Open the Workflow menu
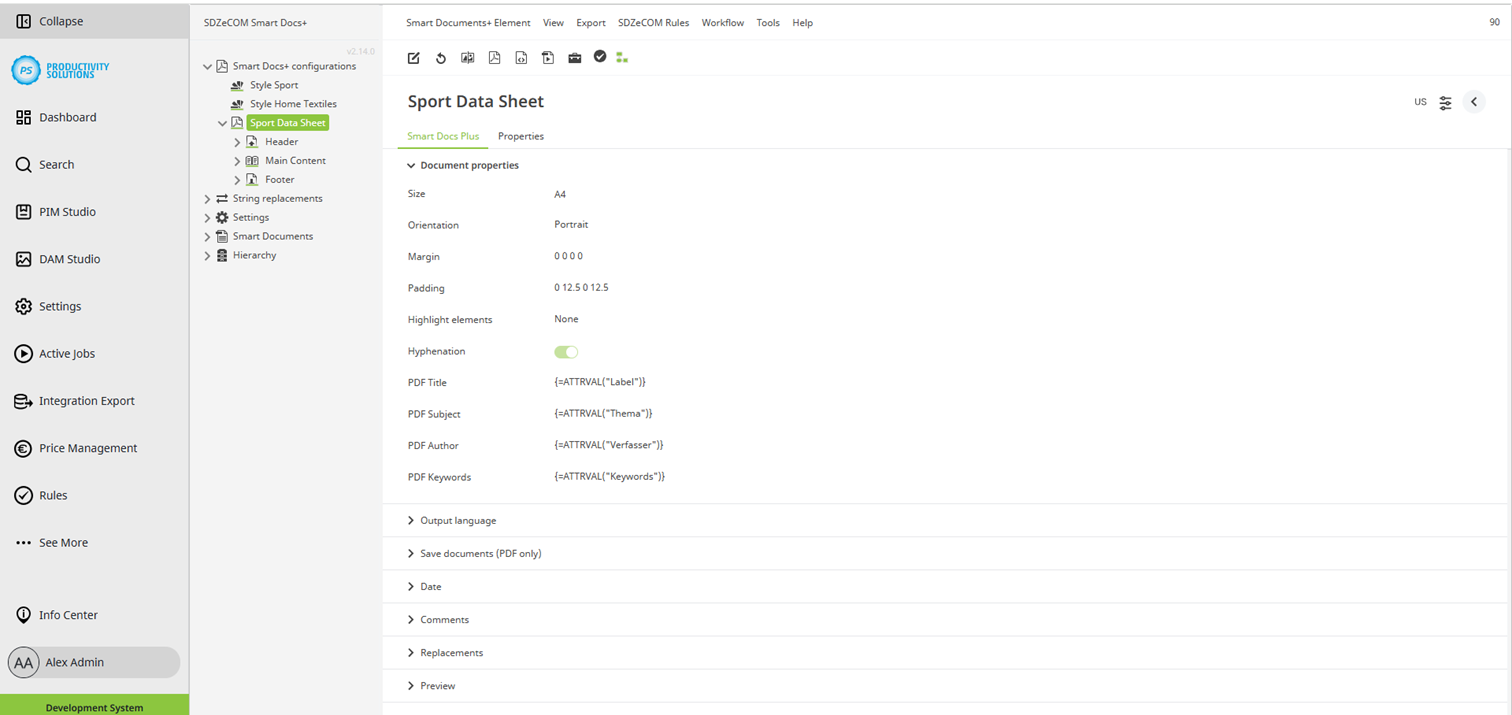Screen dimensions: 1512x715 [722, 22]
